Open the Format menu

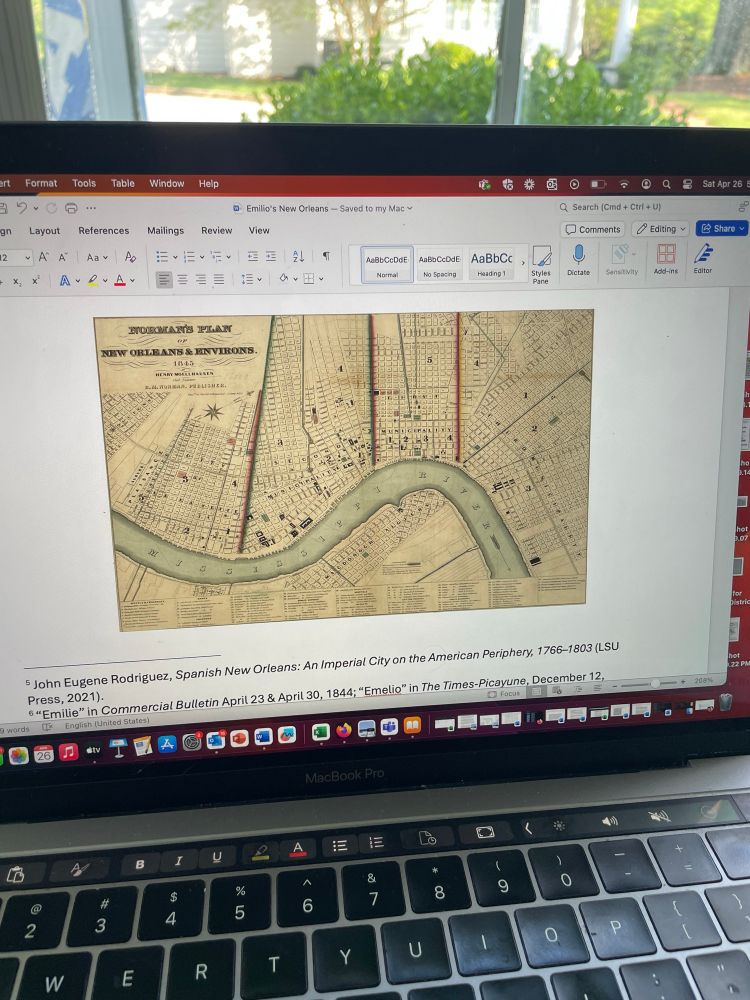(x=41, y=184)
